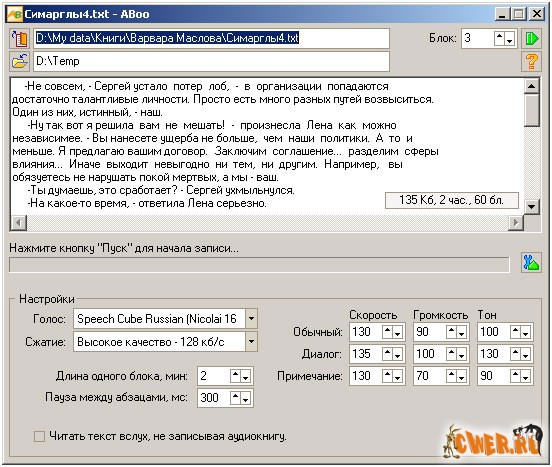The height and width of the screenshot is (467, 552).
Task: Click the Обычный speed value 130 field
Action: point(366,332)
